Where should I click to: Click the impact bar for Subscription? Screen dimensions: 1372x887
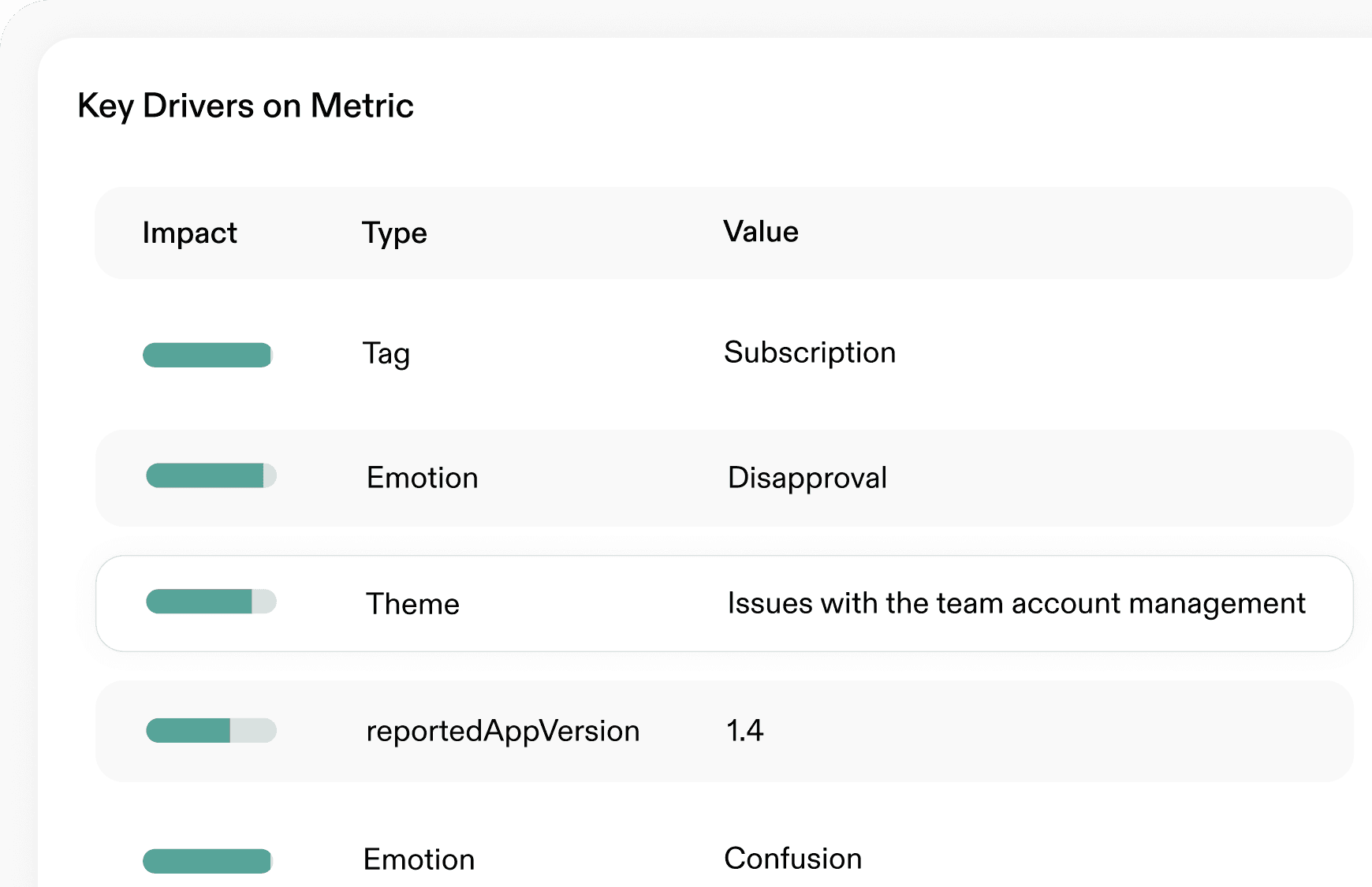(x=207, y=355)
